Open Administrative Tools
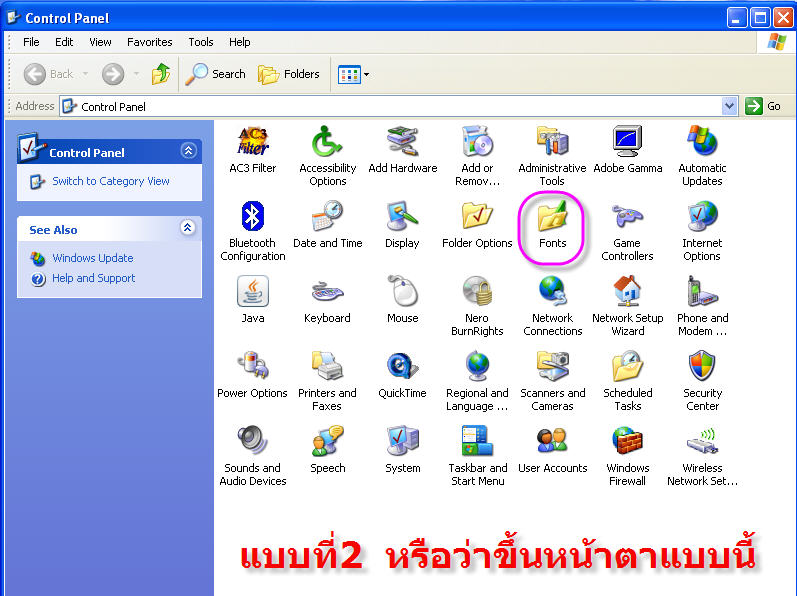The image size is (797, 596). pos(553,156)
